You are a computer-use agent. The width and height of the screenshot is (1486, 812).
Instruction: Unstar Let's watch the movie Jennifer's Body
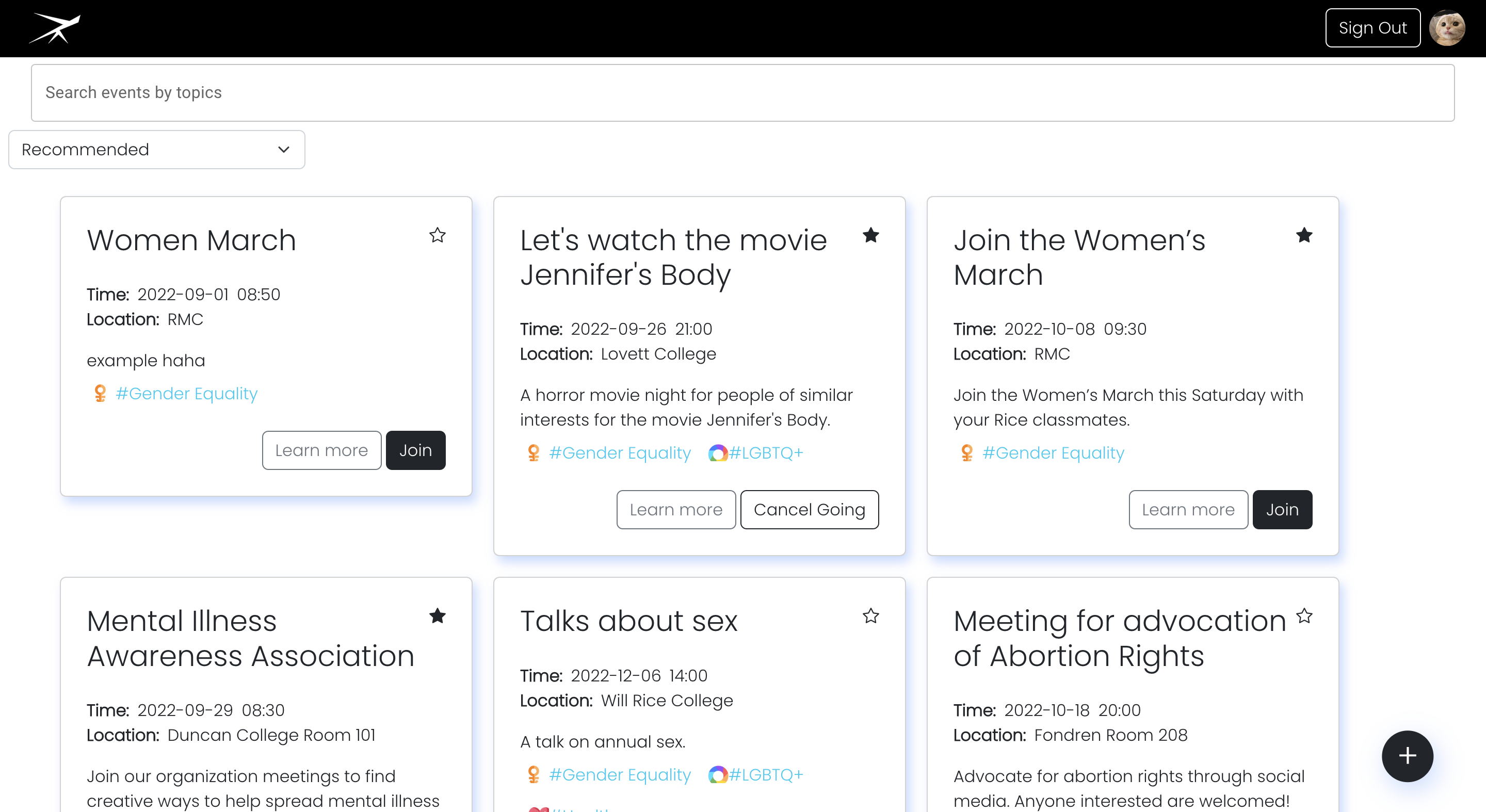[870, 235]
